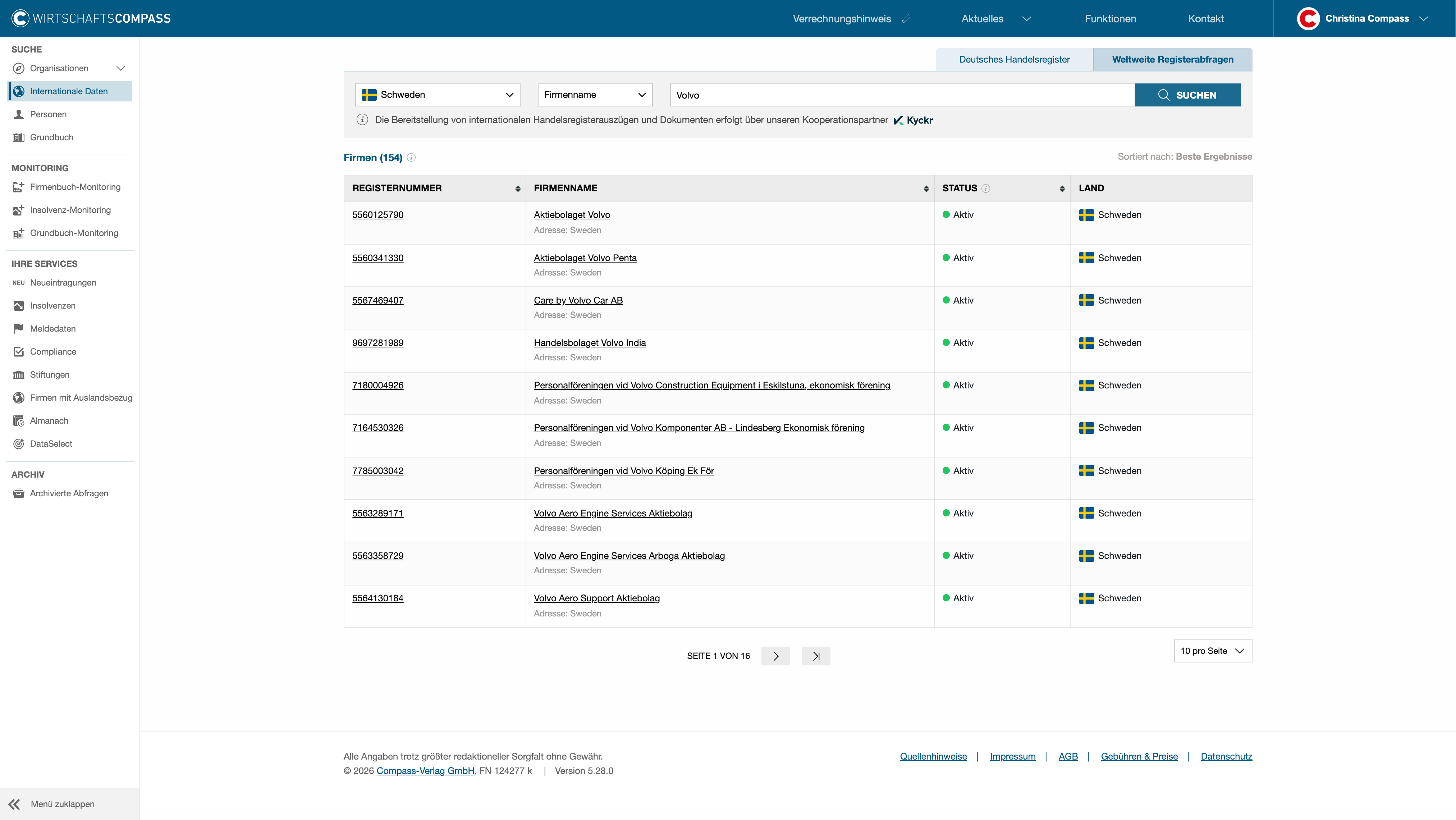Screen dimensions: 1456x820
Task: Click the Status column info icon
Action: click(x=986, y=188)
